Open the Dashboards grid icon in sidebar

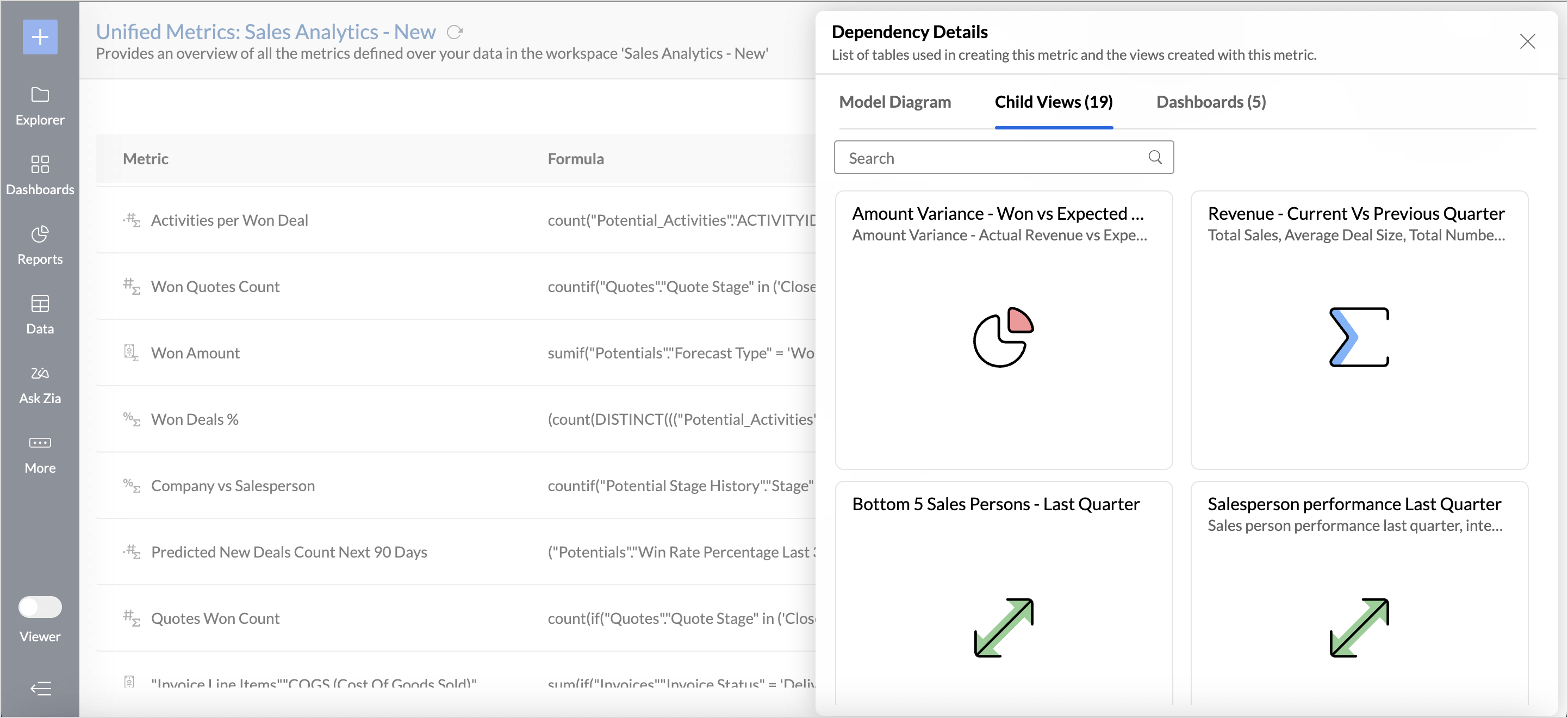pyautogui.click(x=40, y=164)
